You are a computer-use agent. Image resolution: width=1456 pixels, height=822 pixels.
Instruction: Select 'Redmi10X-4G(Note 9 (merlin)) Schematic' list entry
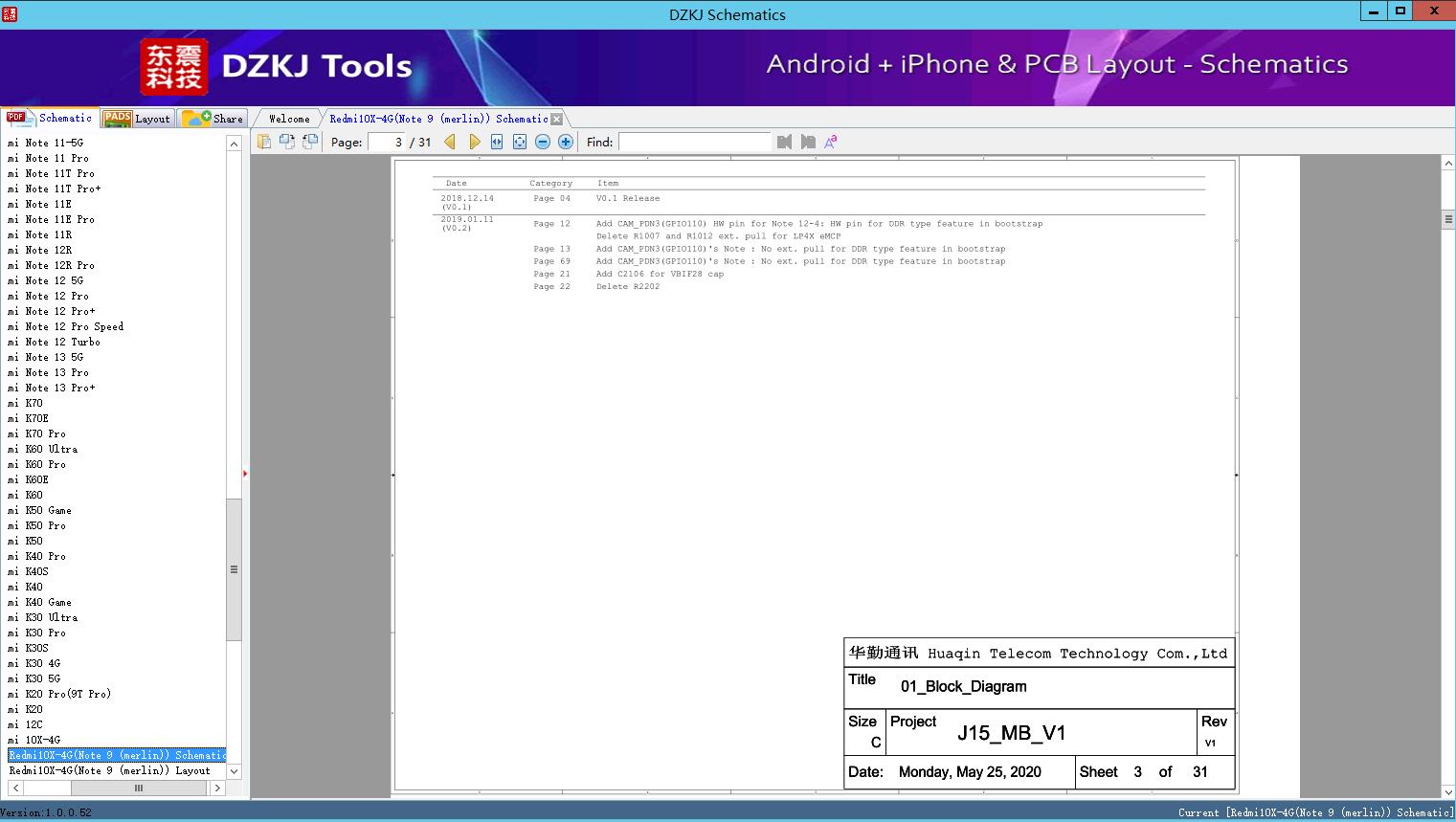[x=117, y=755]
